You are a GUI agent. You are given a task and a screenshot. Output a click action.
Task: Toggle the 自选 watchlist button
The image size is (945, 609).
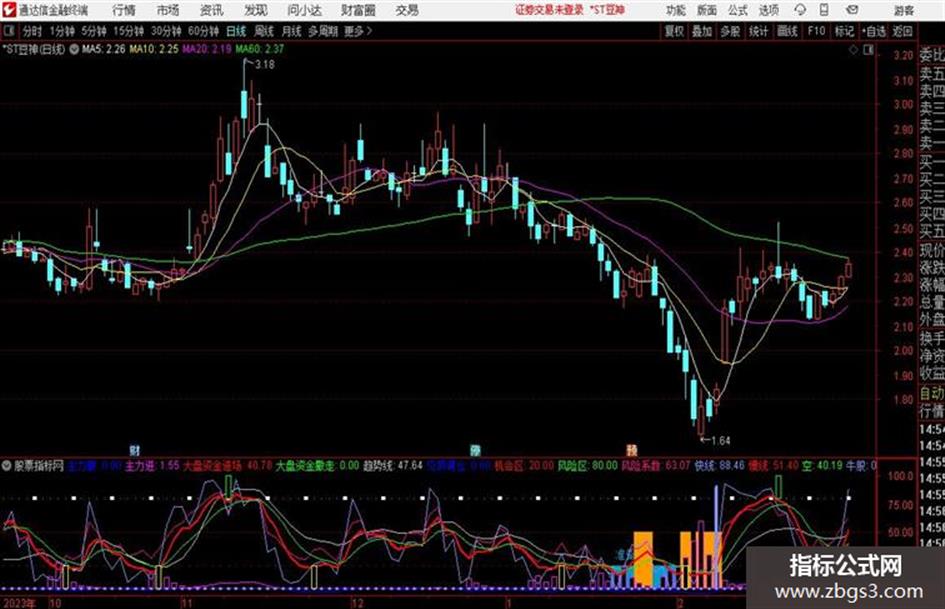[x=873, y=31]
